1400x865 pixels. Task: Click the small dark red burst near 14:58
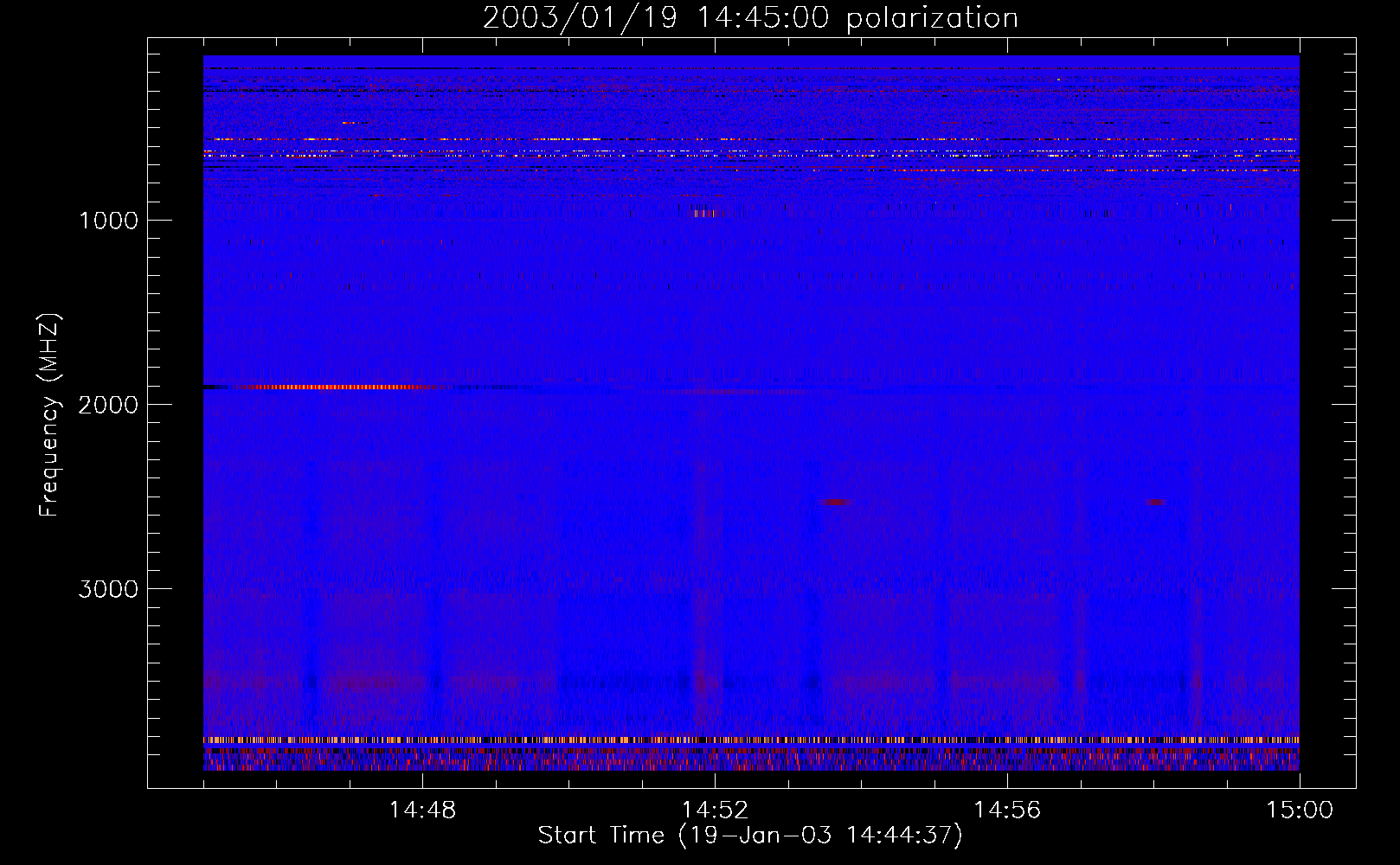pyautogui.click(x=1155, y=502)
